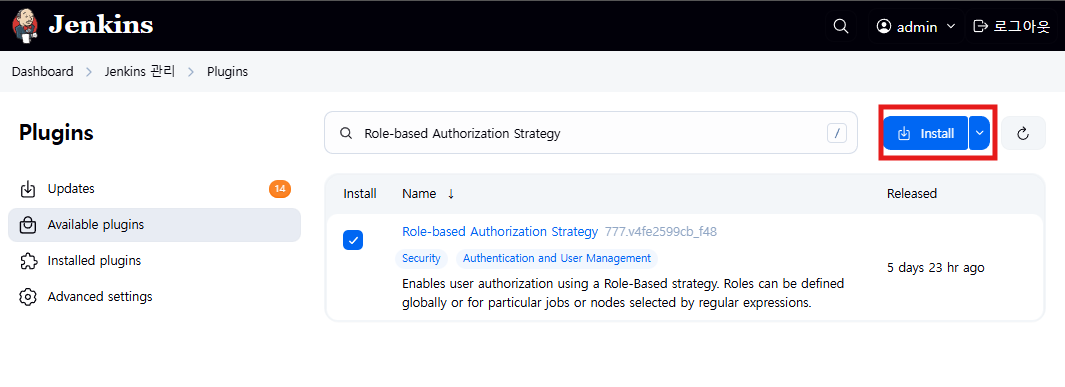Click the Name column sort arrow
The image size is (1065, 387).
coord(450,194)
